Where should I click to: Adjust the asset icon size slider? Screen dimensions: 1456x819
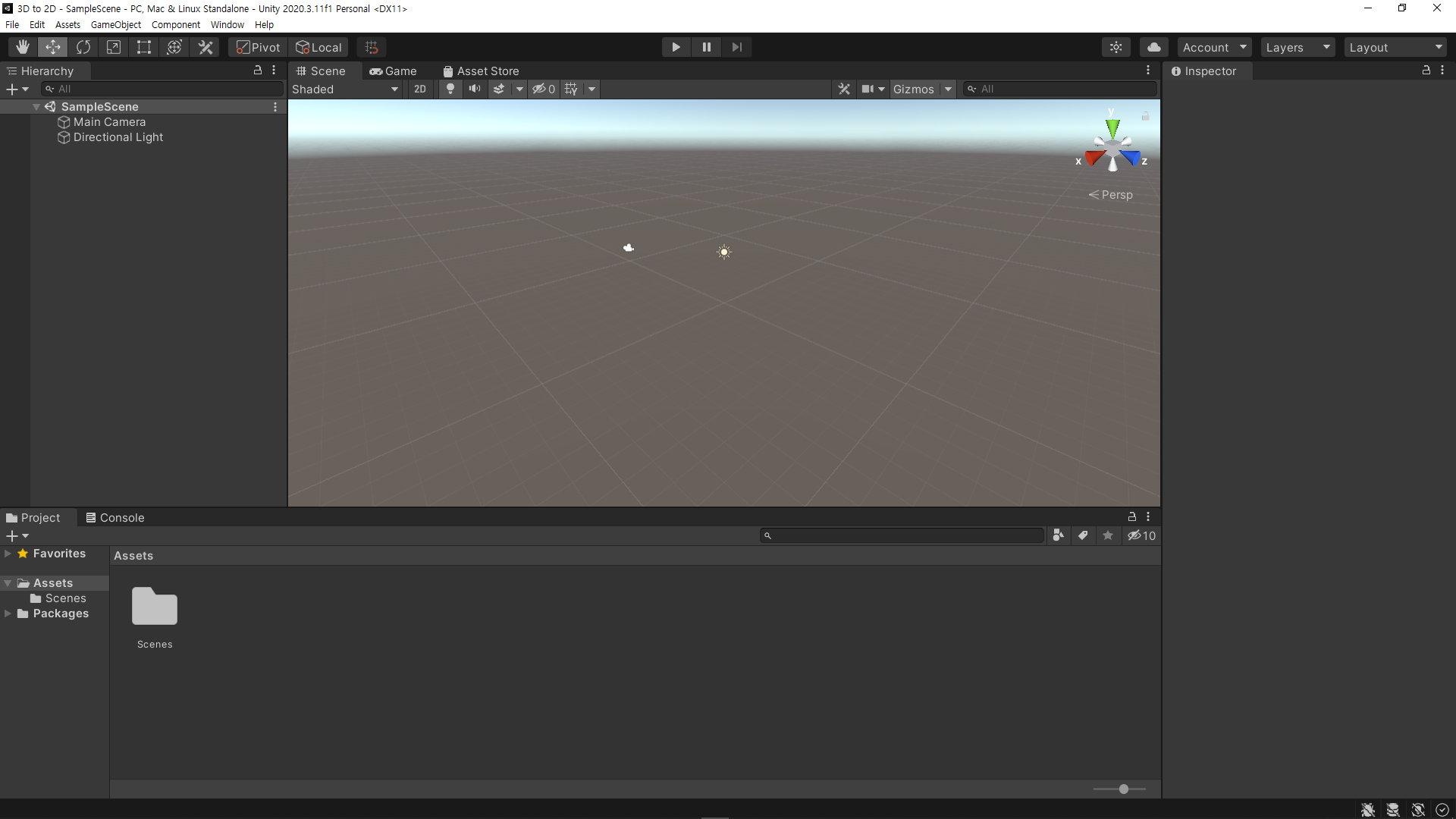pos(1123,789)
